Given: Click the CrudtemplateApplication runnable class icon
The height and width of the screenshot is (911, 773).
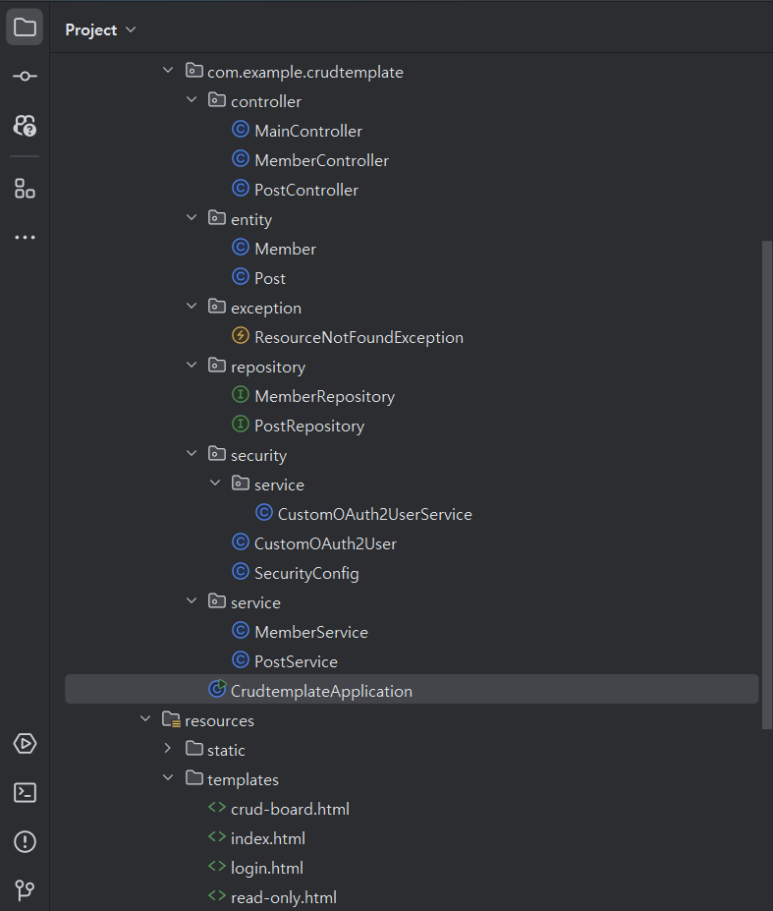Looking at the screenshot, I should (217, 689).
